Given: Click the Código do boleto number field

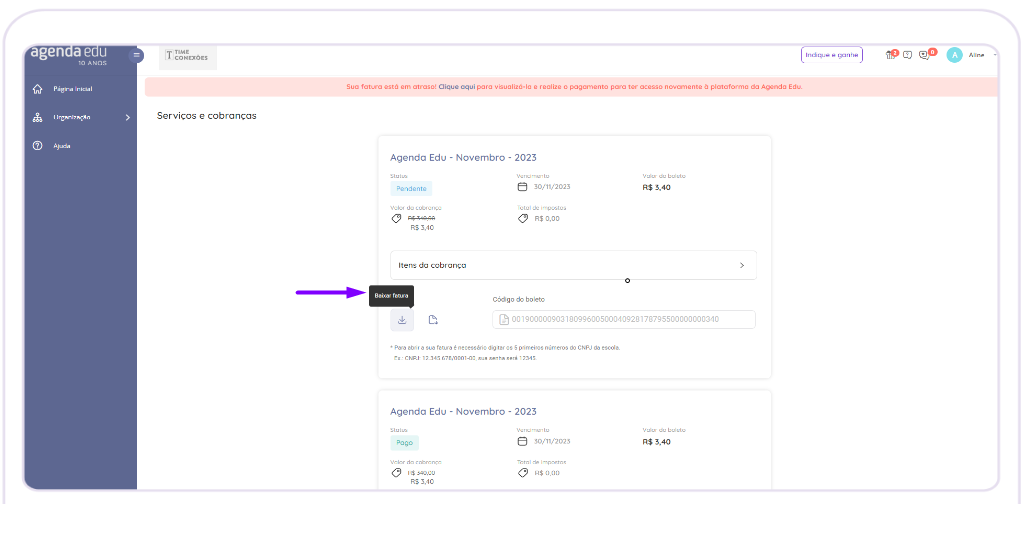Looking at the screenshot, I should [624, 320].
